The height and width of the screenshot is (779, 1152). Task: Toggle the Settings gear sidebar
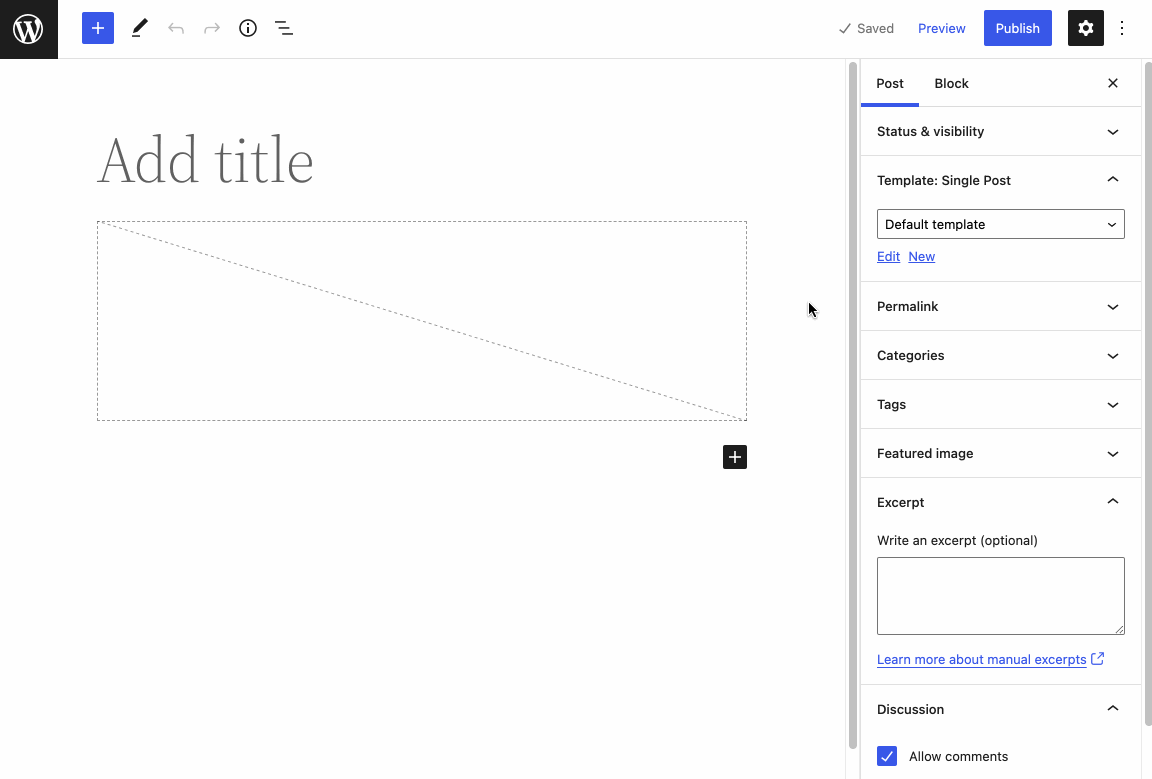[1086, 28]
